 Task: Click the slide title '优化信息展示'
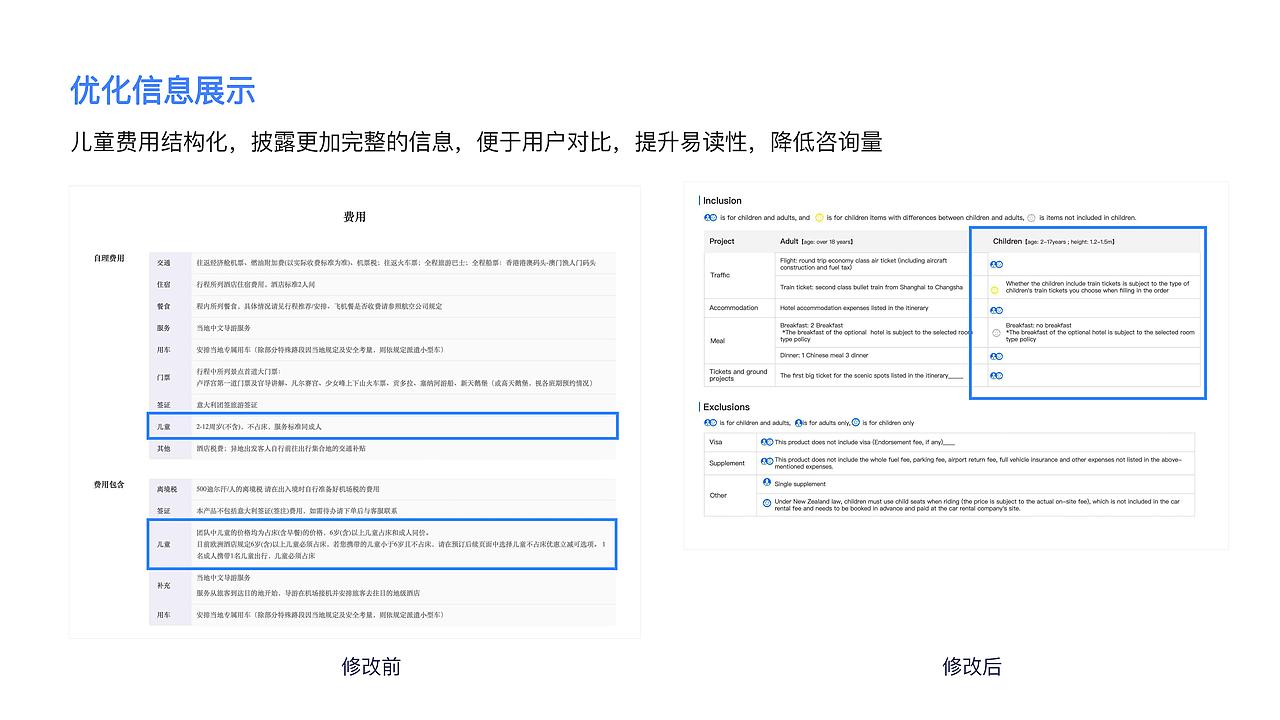(x=163, y=91)
